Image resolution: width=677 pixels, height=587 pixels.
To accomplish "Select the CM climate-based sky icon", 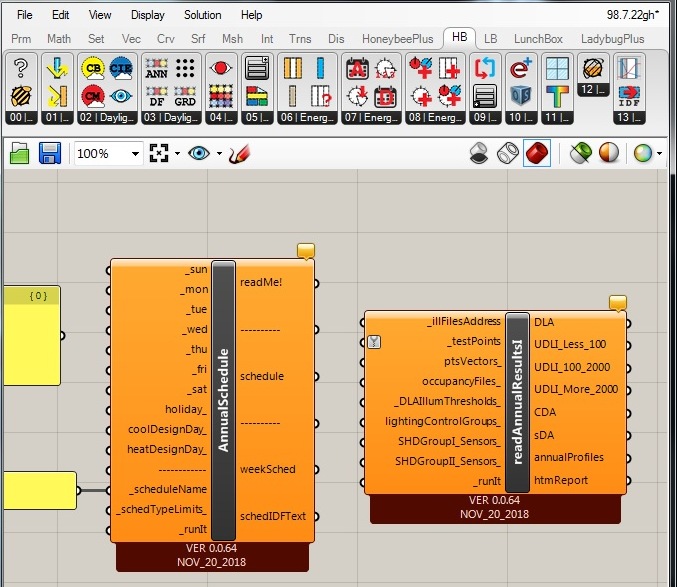I will click(93, 96).
